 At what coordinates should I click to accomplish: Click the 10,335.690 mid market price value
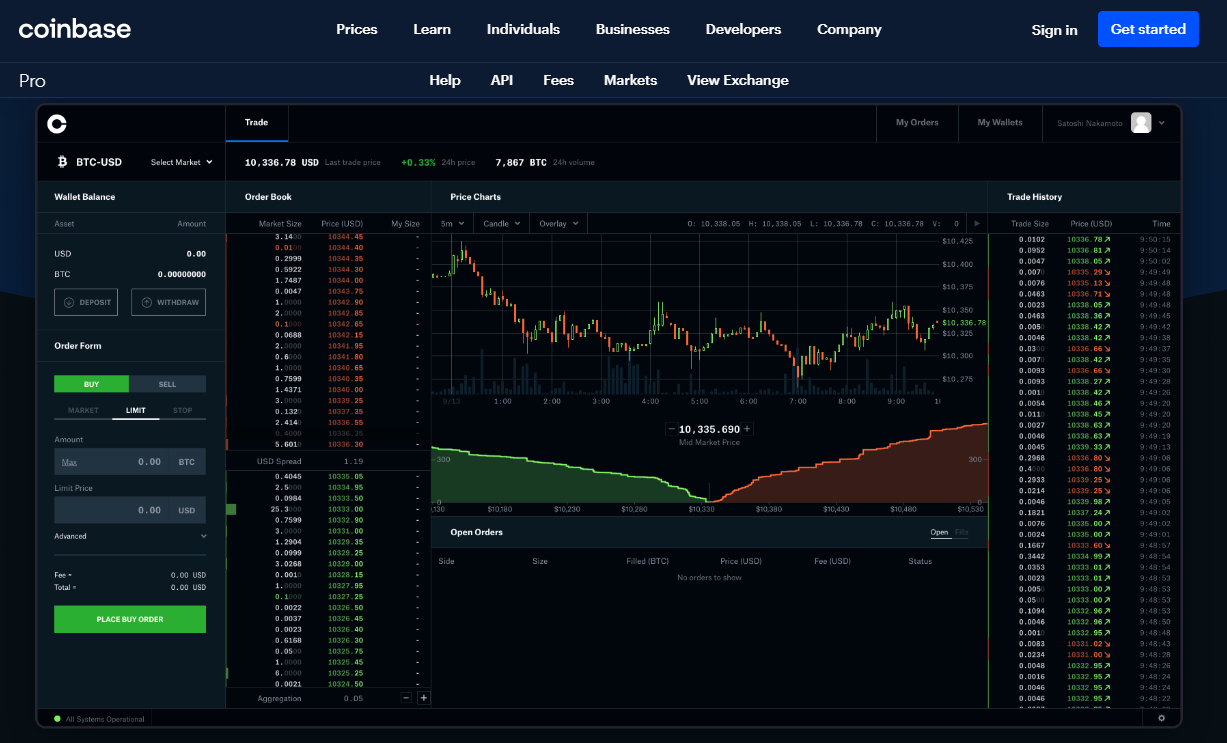click(x=709, y=429)
